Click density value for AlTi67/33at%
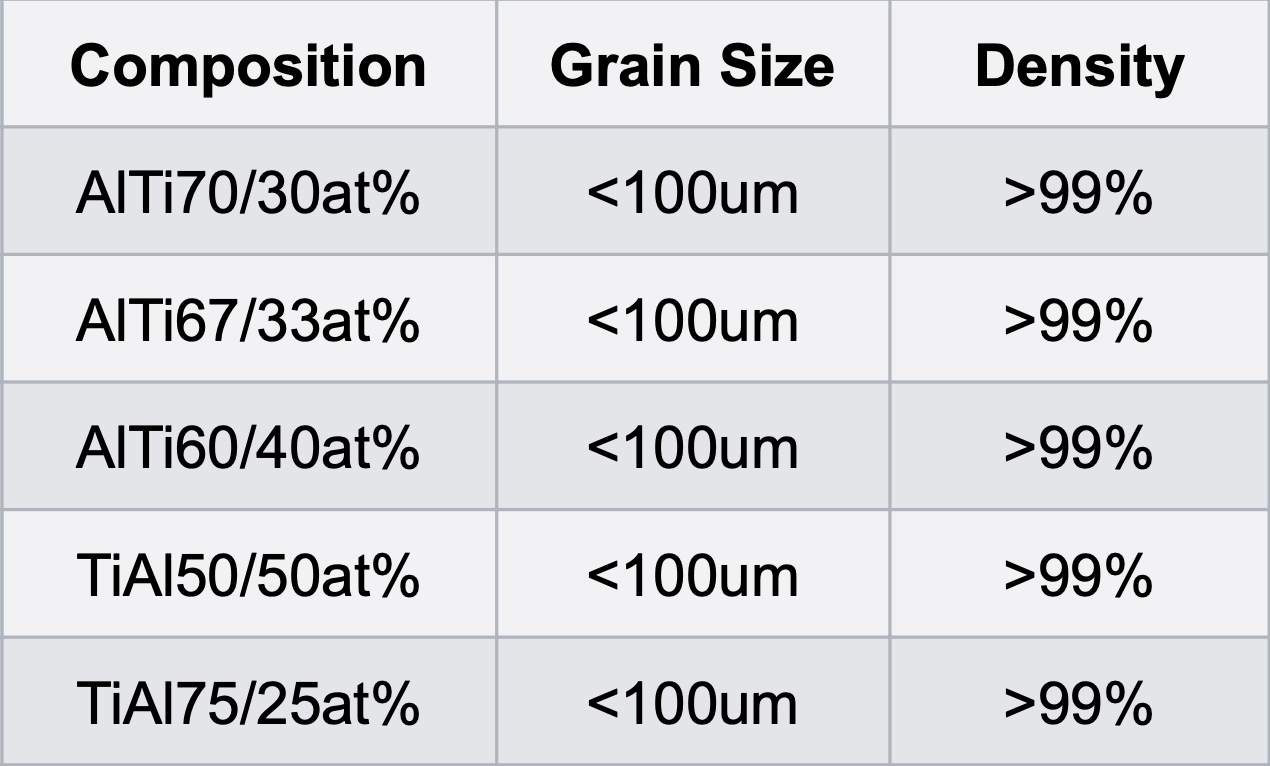 1079,322
